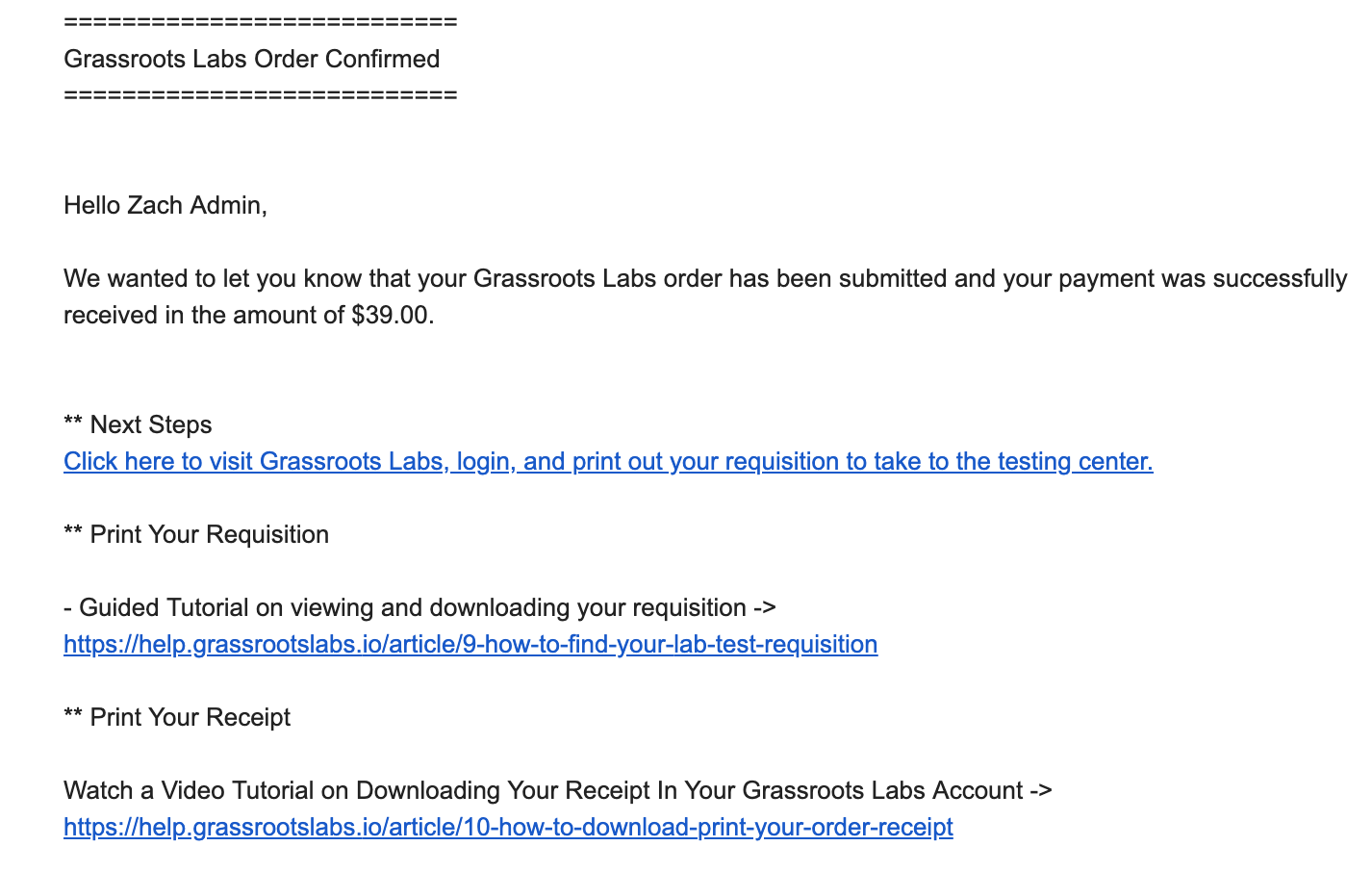
Task: Click the 'We wanted to let you know' sentence
Action: click(705, 297)
